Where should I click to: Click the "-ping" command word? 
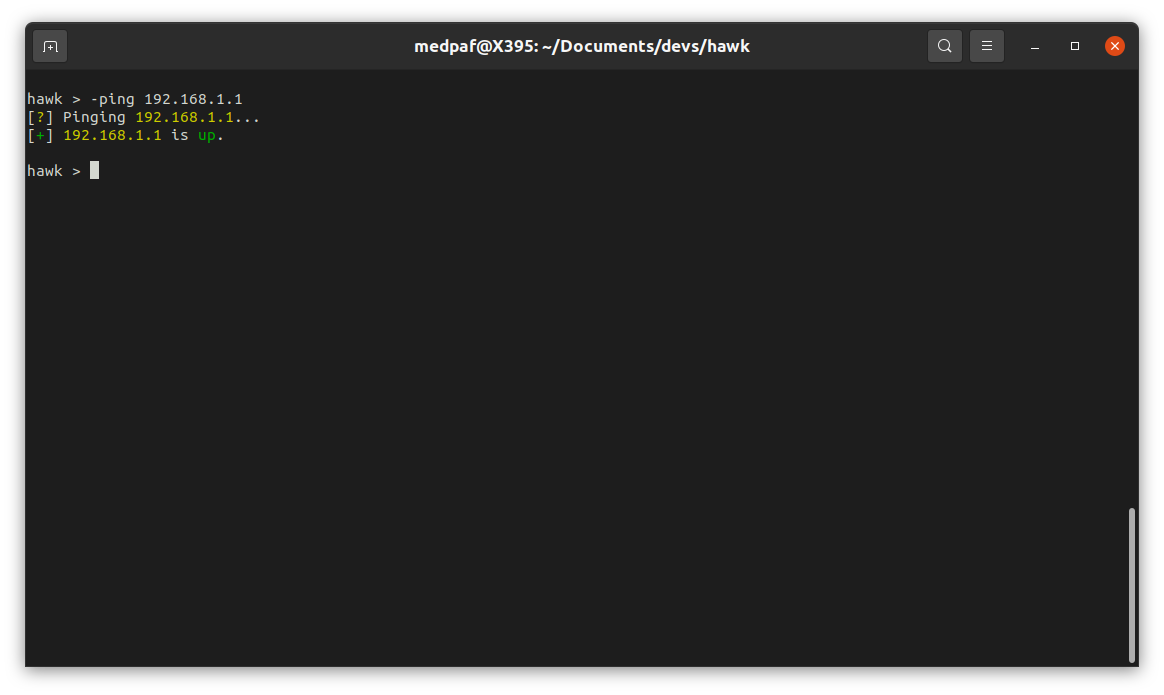pyautogui.click(x=112, y=99)
